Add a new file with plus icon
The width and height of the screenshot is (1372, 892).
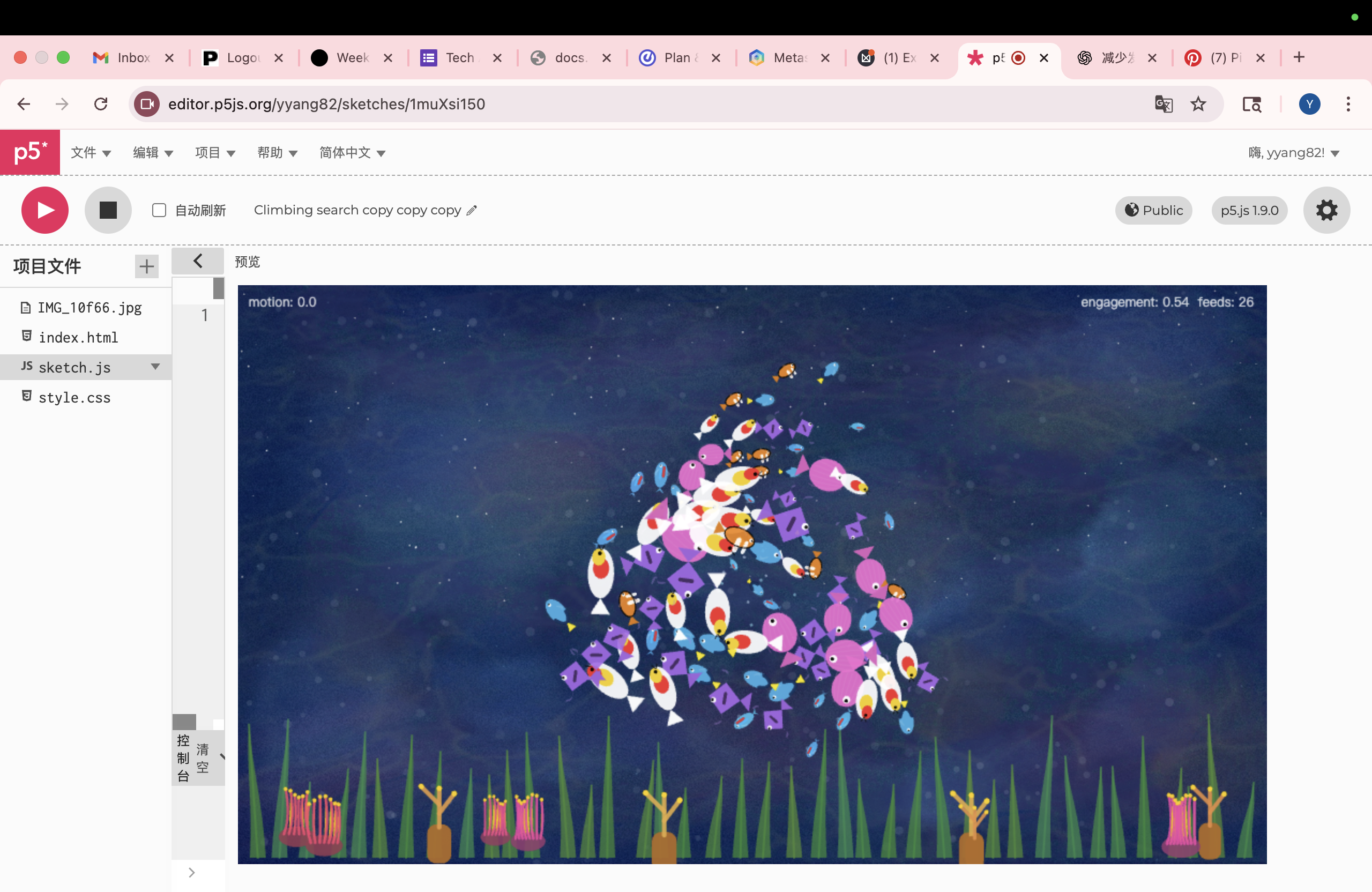coord(146,266)
